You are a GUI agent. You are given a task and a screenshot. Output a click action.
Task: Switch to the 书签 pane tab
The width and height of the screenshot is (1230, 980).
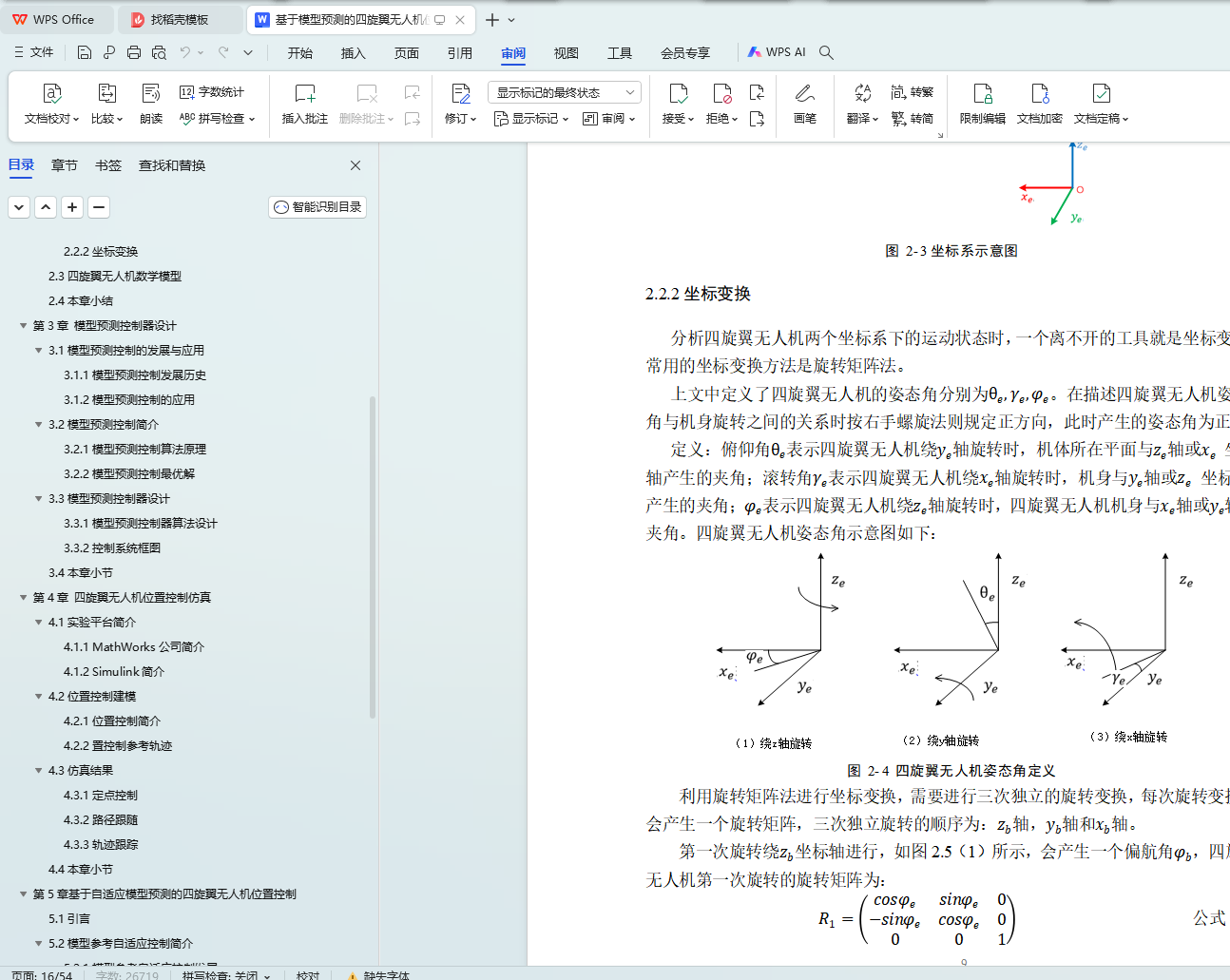[108, 165]
